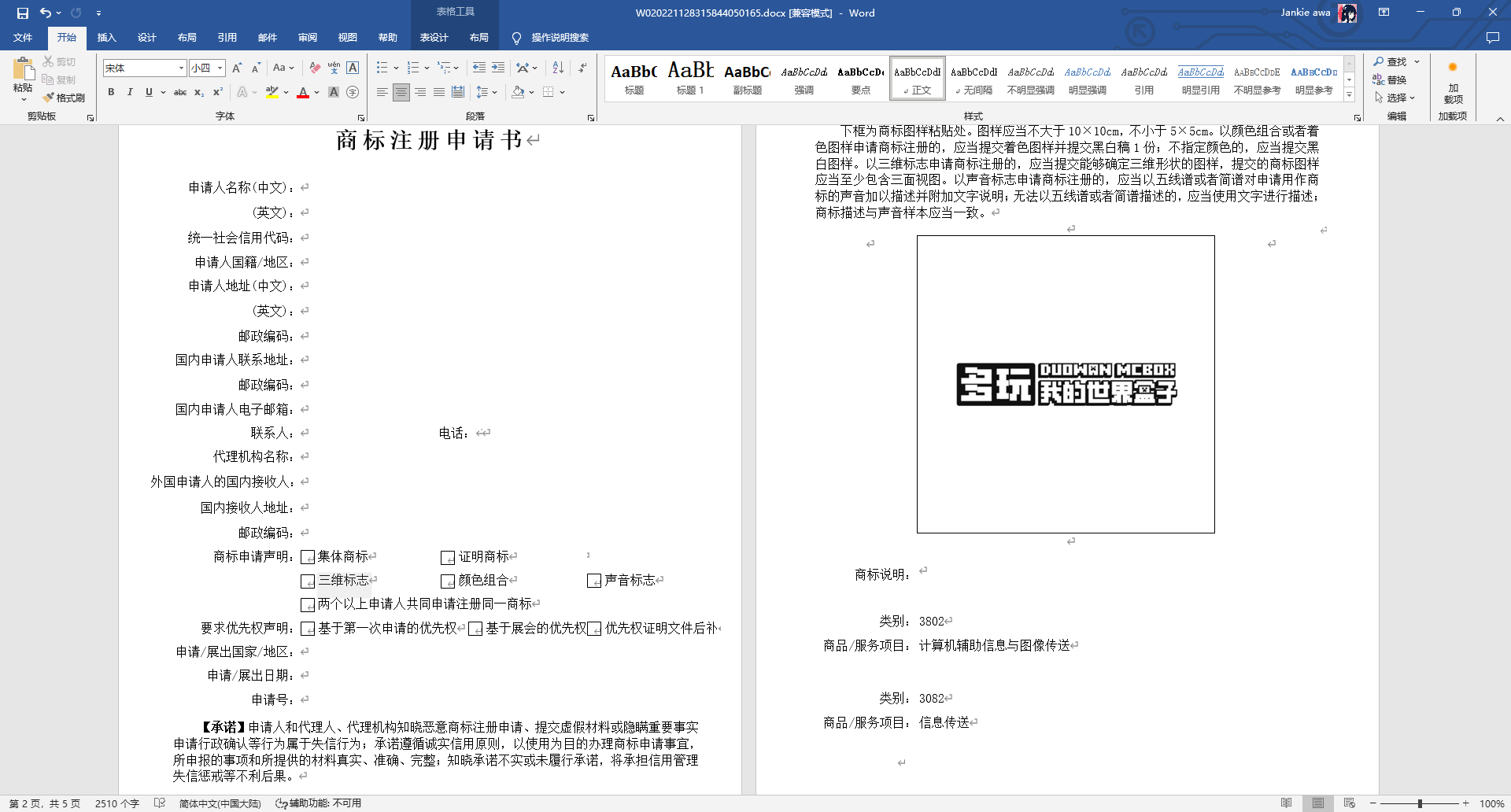This screenshot has width=1511, height=812.
Task: Insert an enclosed character (字)
Action: (x=353, y=92)
